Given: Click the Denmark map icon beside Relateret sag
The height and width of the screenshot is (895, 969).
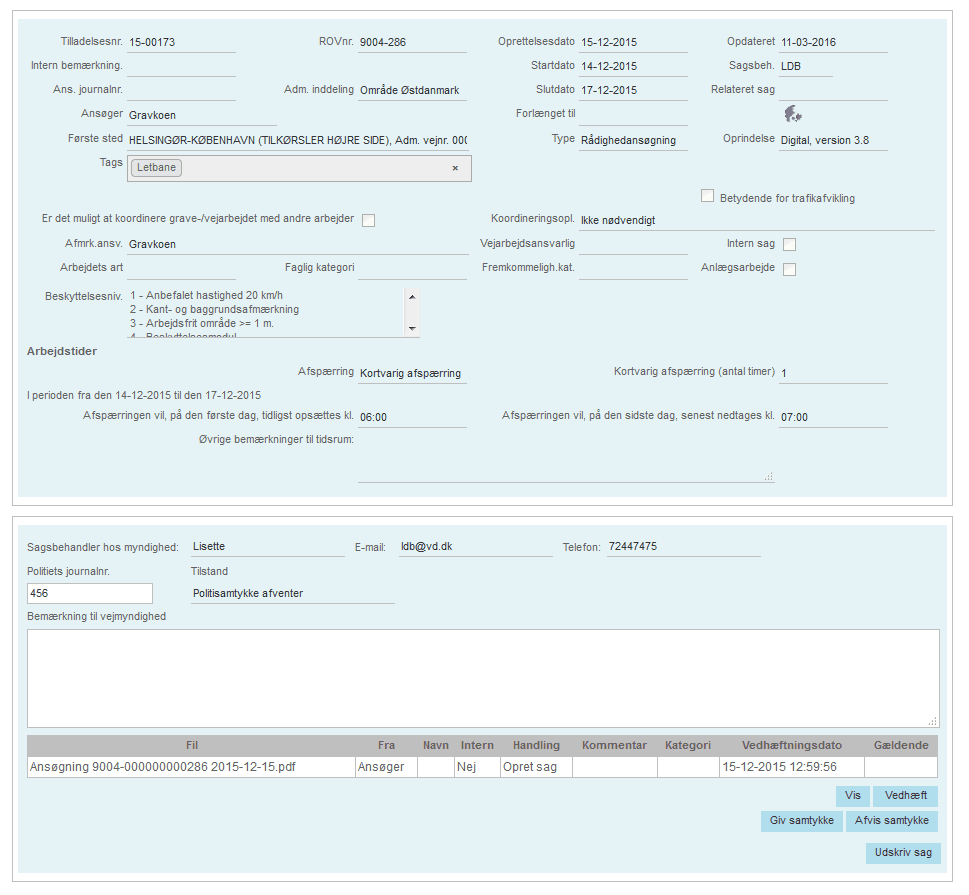Looking at the screenshot, I should 793,113.
